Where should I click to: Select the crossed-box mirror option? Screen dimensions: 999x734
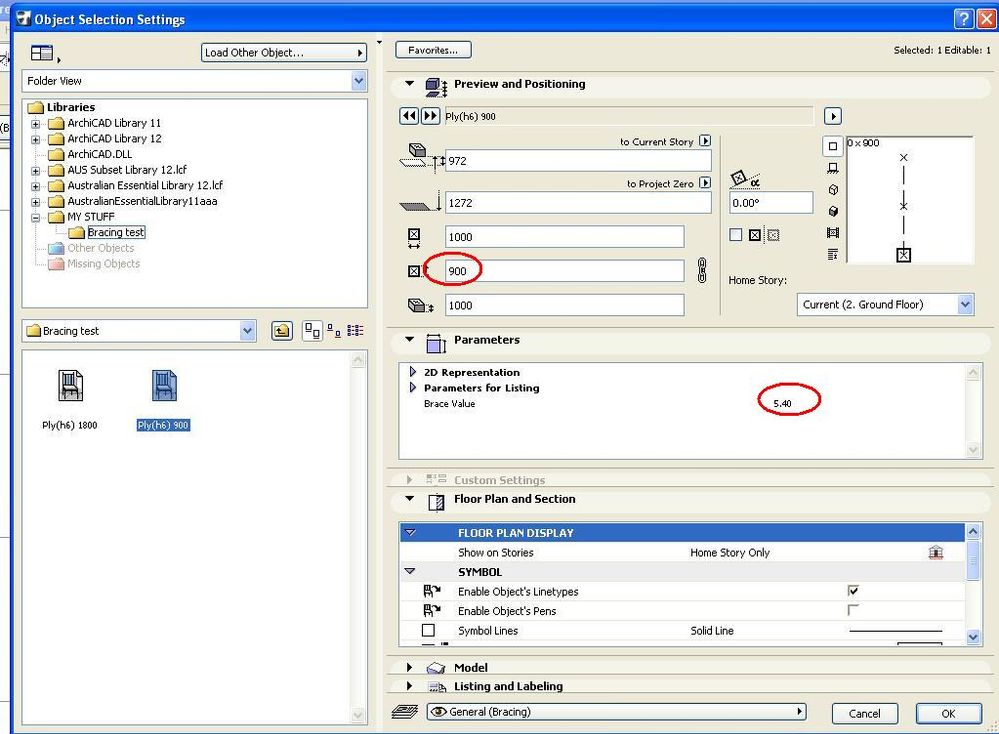(x=755, y=235)
